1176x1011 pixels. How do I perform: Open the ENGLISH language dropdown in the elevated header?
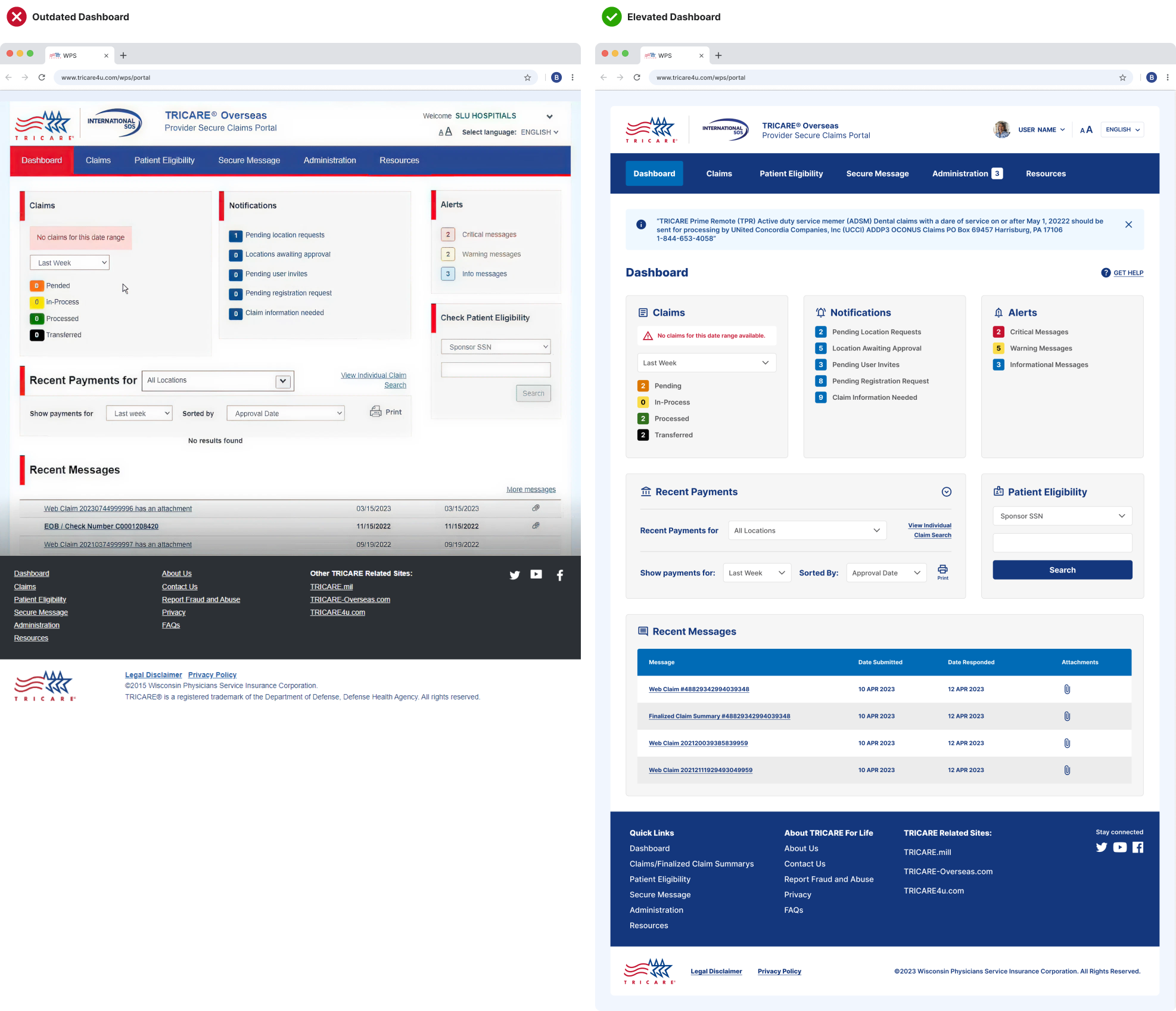coord(1122,130)
